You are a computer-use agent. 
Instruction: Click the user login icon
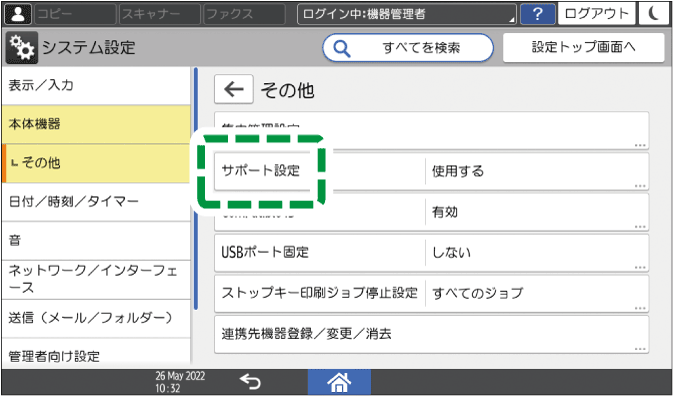(18, 14)
